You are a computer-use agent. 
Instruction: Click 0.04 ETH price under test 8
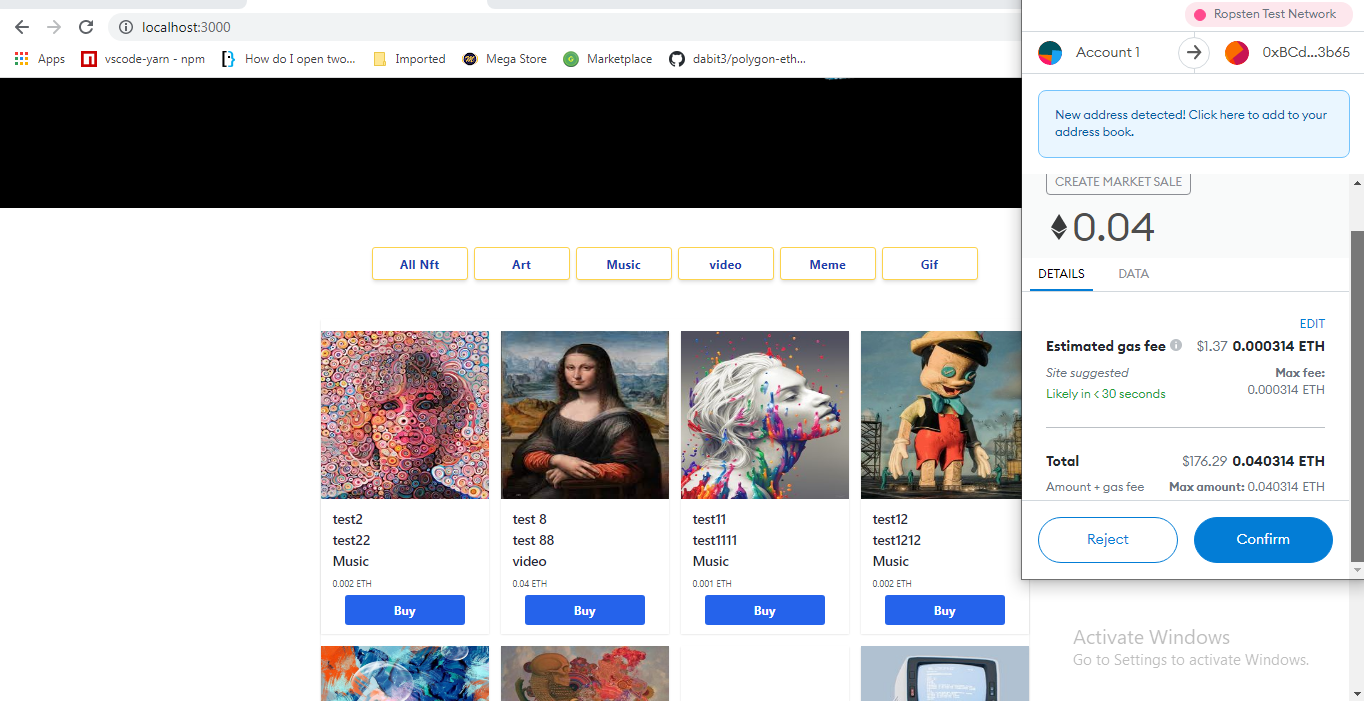pos(530,584)
